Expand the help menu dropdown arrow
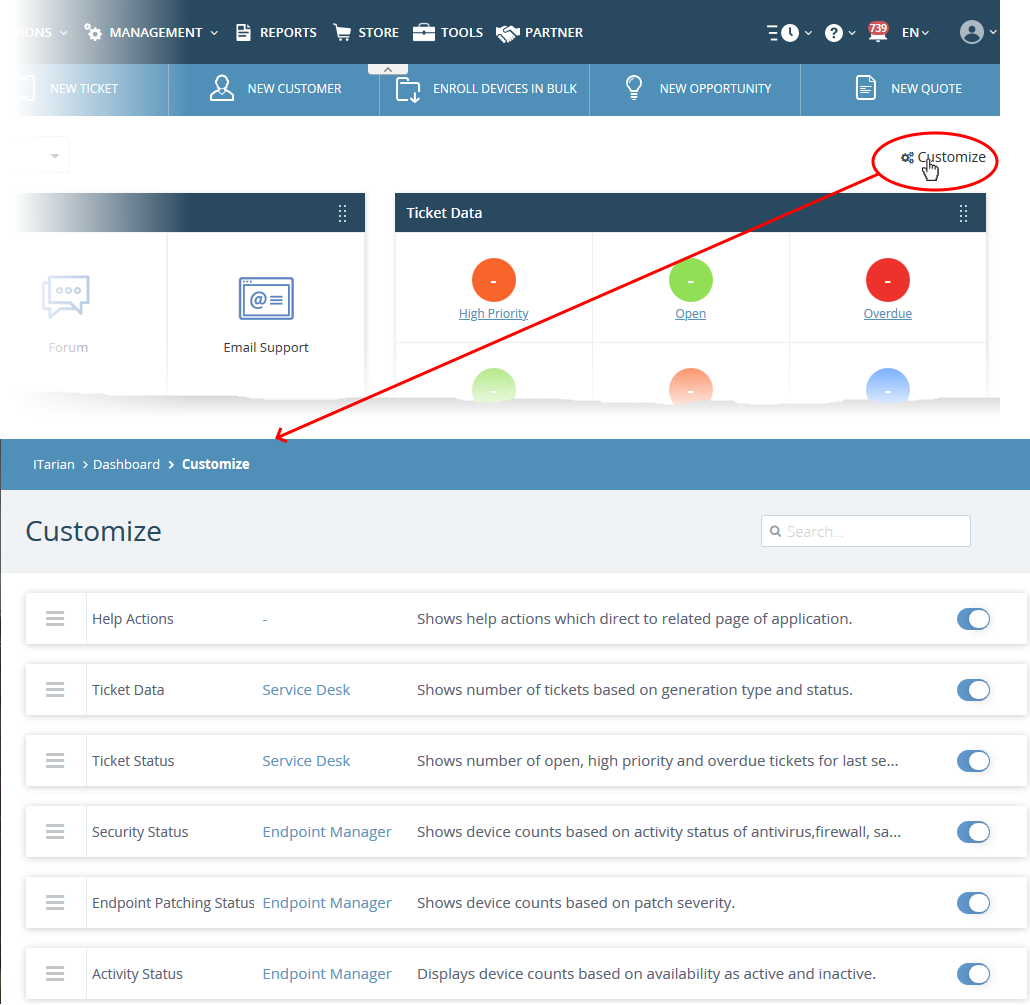 coord(852,33)
